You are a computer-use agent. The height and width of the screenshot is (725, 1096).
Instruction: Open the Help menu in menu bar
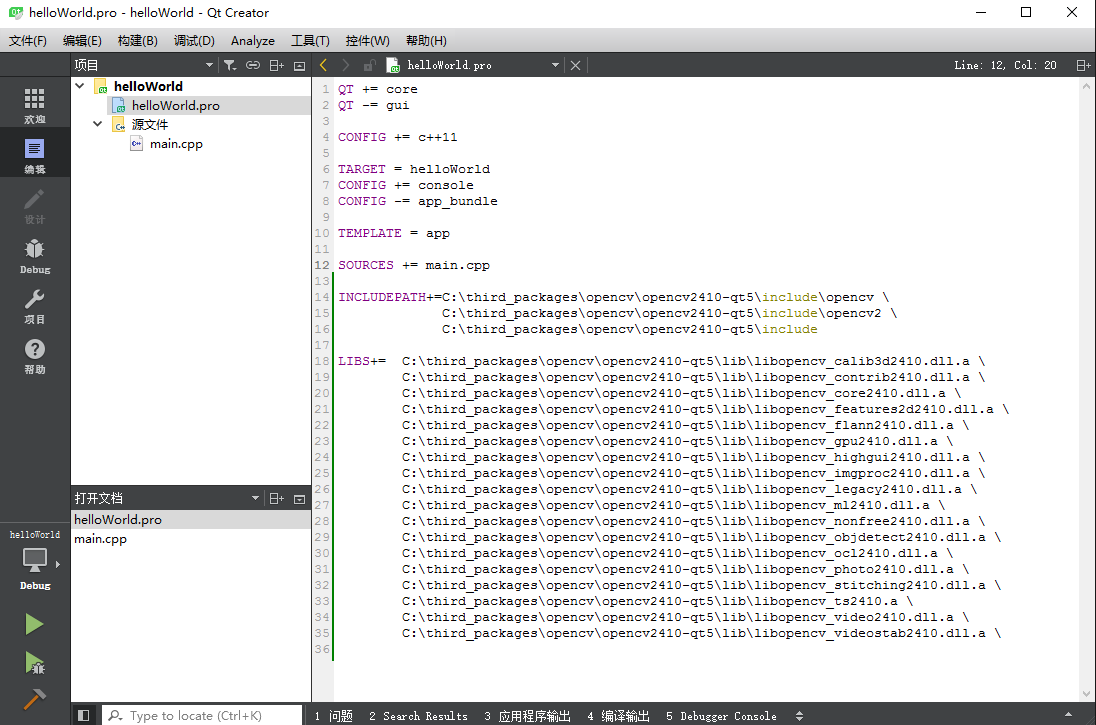point(426,41)
